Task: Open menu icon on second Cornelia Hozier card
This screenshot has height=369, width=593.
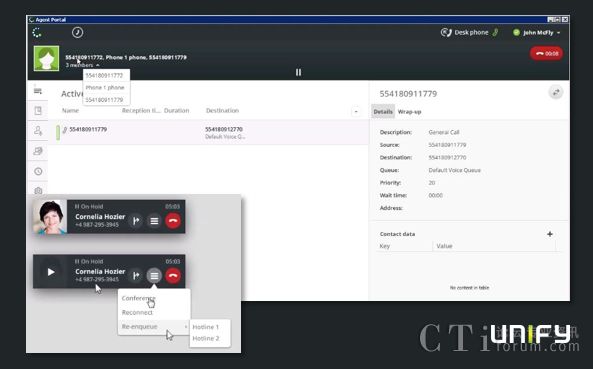Action: point(154,276)
